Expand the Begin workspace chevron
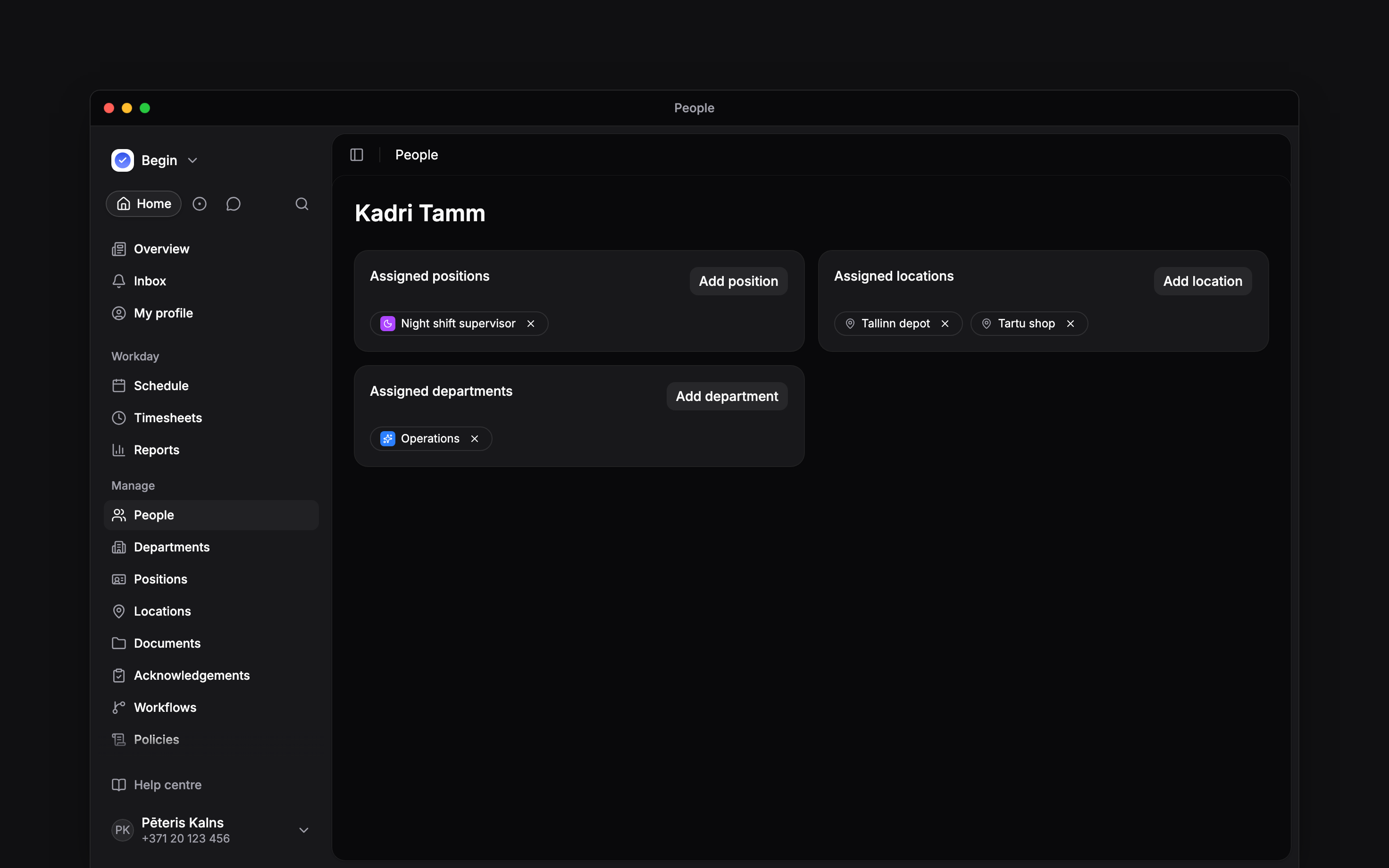Viewport: 1389px width, 868px height. tap(193, 161)
